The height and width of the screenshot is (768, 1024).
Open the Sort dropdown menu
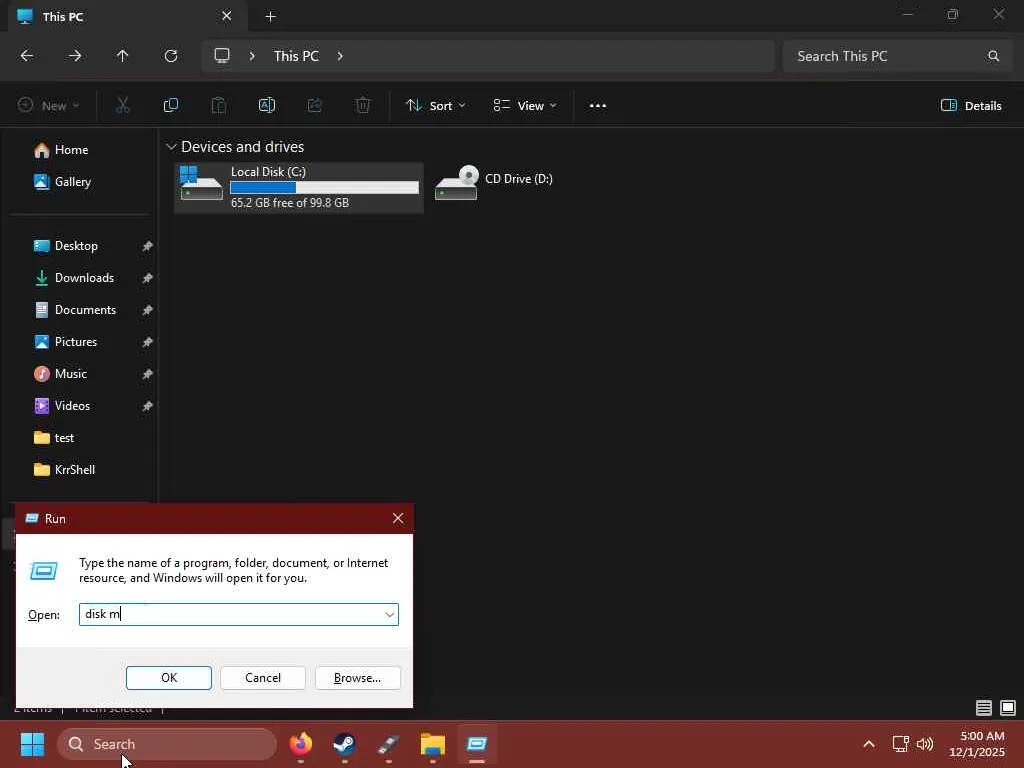click(435, 105)
